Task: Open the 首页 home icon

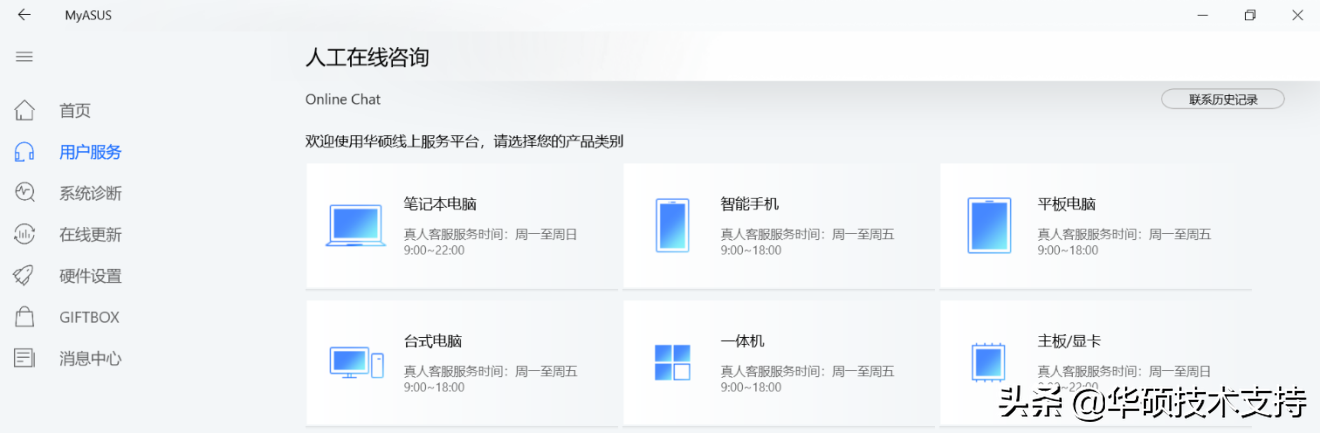Action: pos(25,110)
